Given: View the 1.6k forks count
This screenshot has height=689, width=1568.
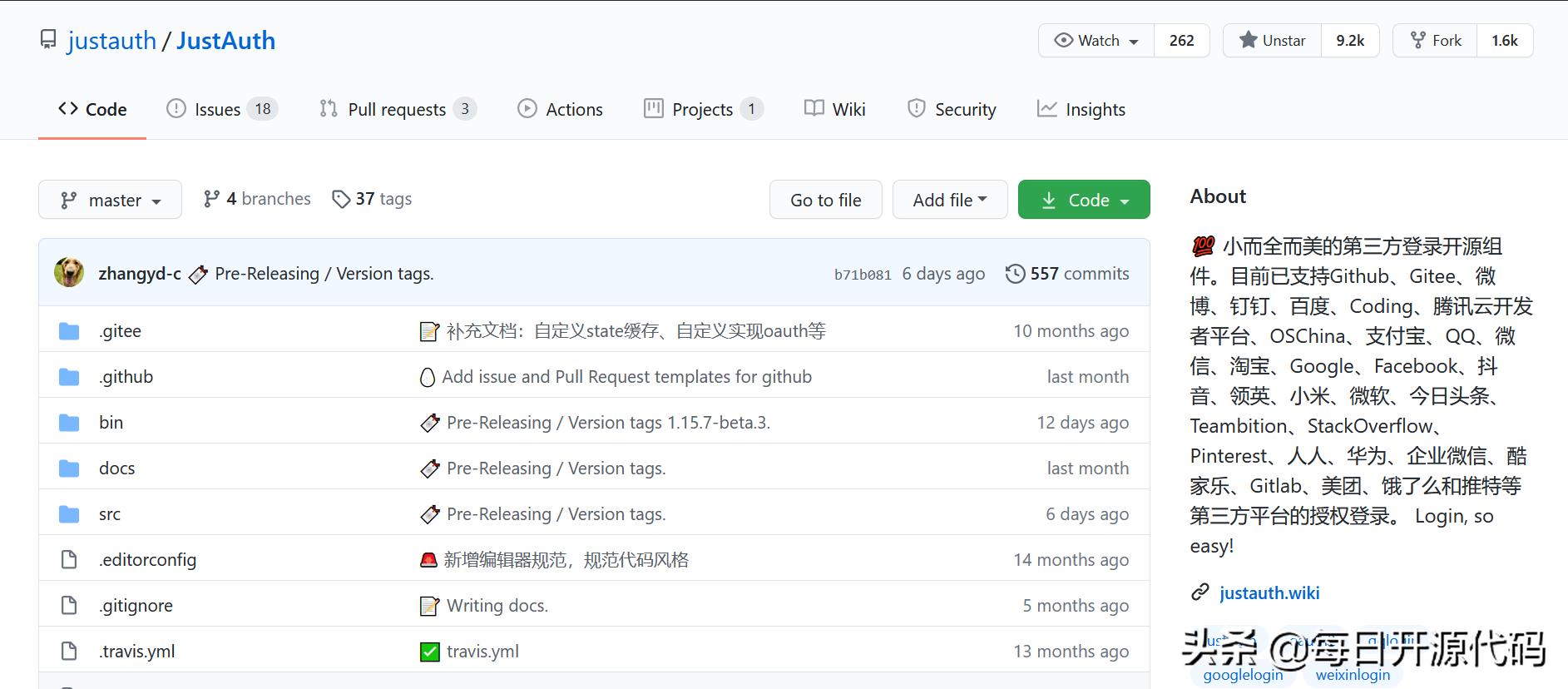Looking at the screenshot, I should 1505,41.
